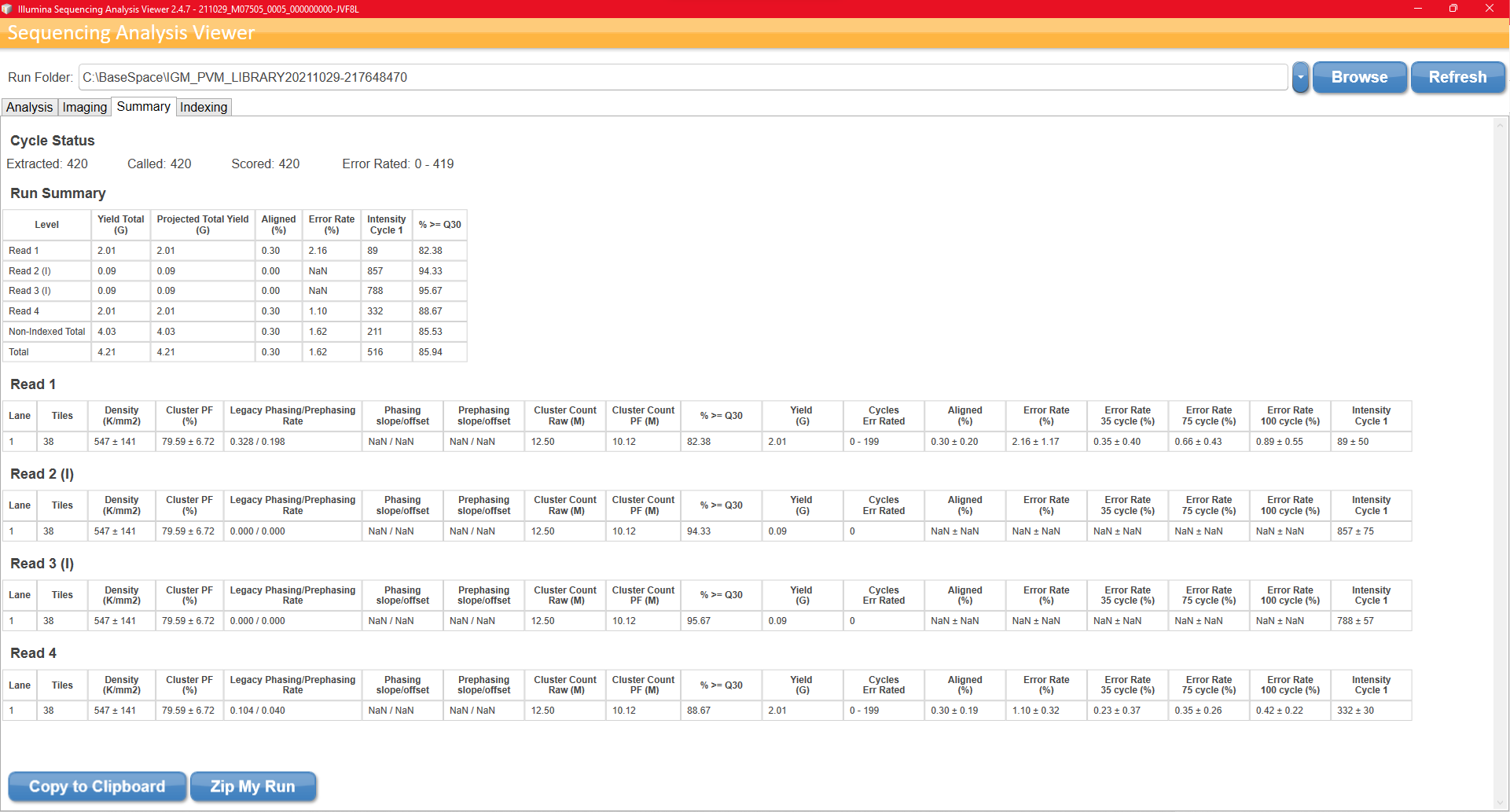
Task: Click the Cycle Status heading
Action: coord(52,141)
